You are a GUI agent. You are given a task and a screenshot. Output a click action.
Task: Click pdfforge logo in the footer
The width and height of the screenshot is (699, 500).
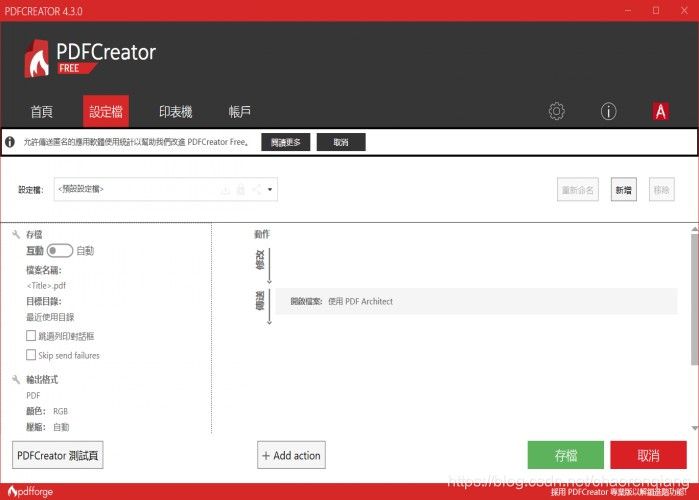point(30,491)
